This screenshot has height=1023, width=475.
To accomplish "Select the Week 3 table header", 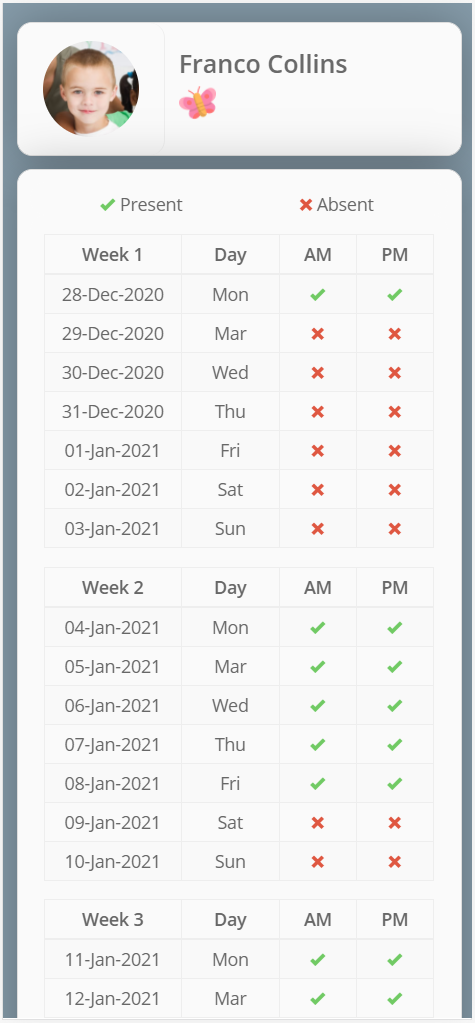I will click(x=113, y=920).
